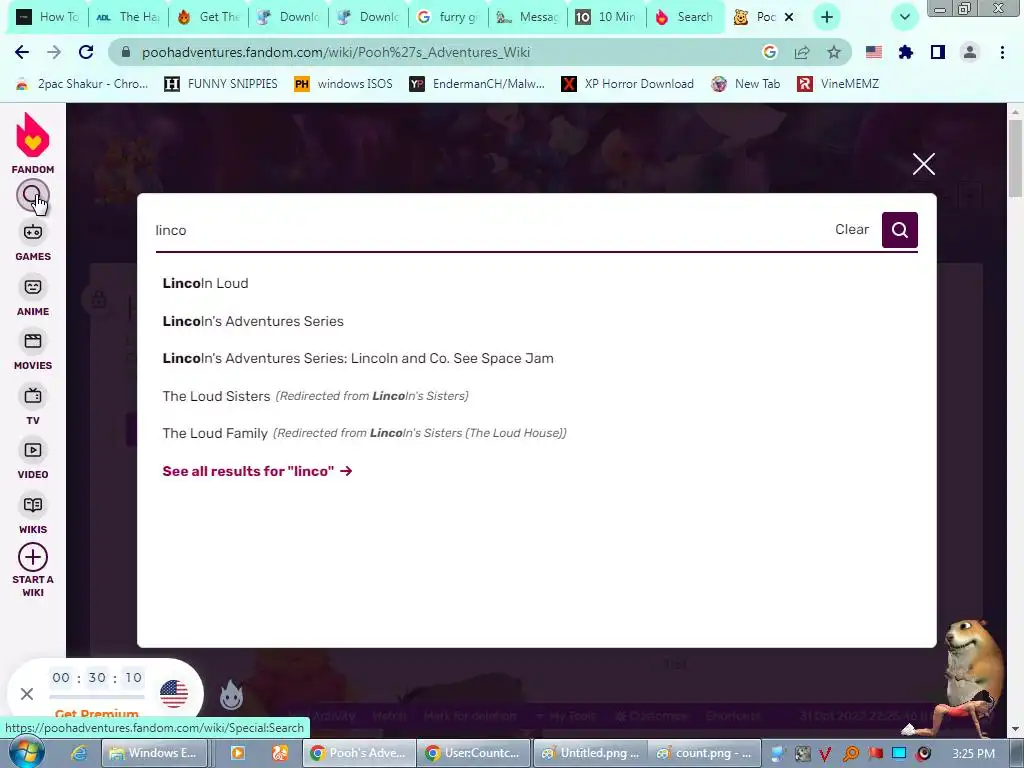1024x768 pixels.
Task: Click the sidebar search magnifier icon
Action: [33, 195]
